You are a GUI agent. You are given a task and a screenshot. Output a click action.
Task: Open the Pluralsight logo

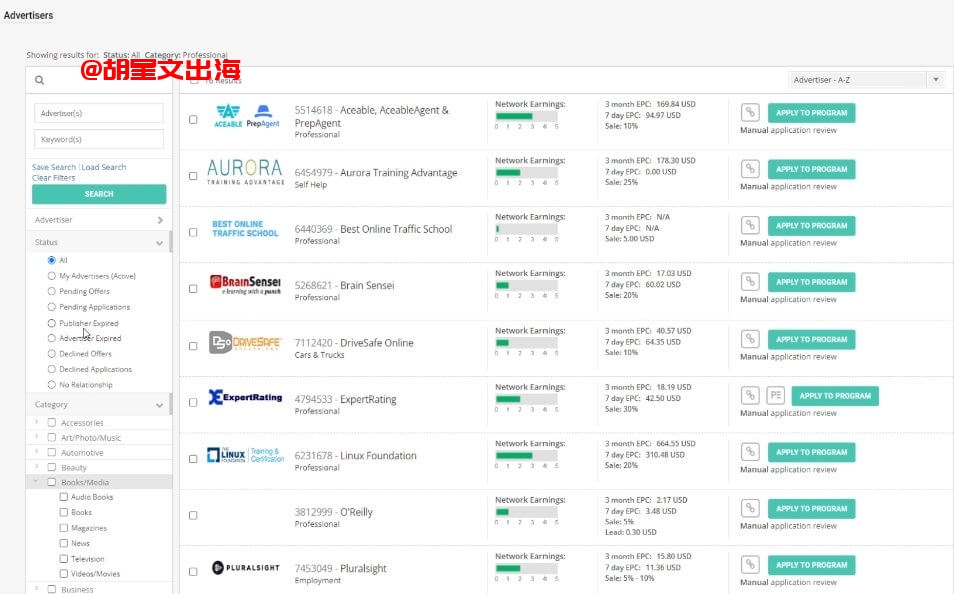tap(245, 568)
